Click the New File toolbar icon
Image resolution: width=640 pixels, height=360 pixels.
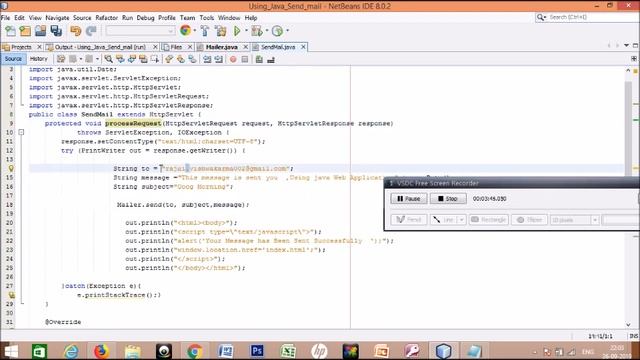10,31
